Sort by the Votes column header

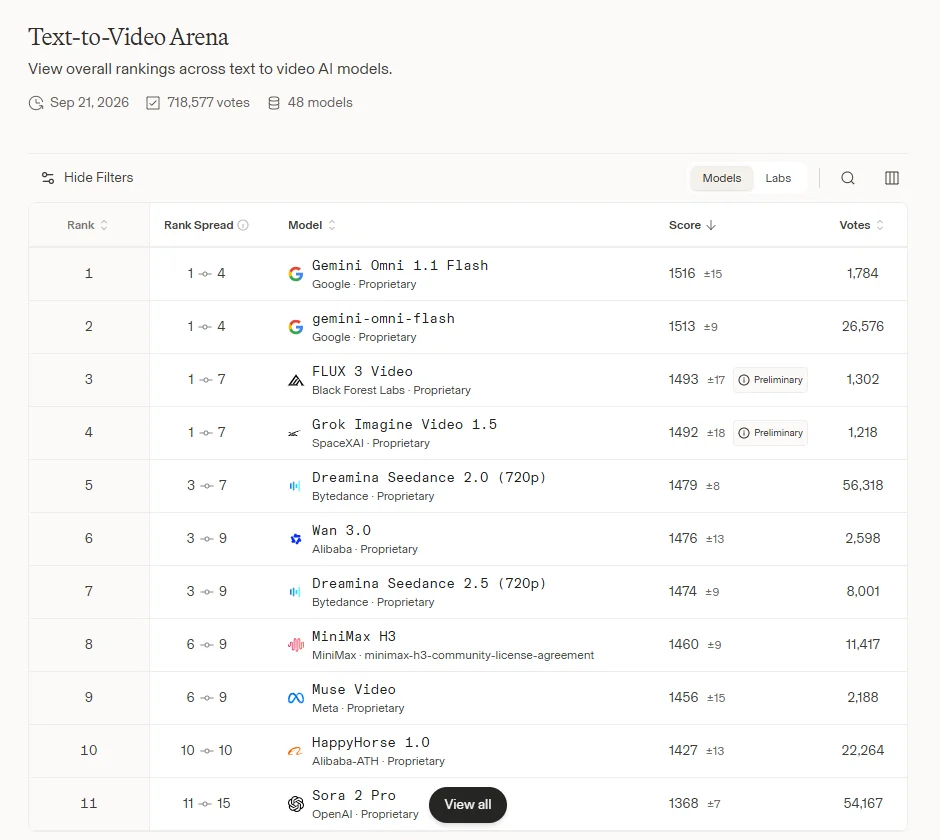[x=861, y=225]
